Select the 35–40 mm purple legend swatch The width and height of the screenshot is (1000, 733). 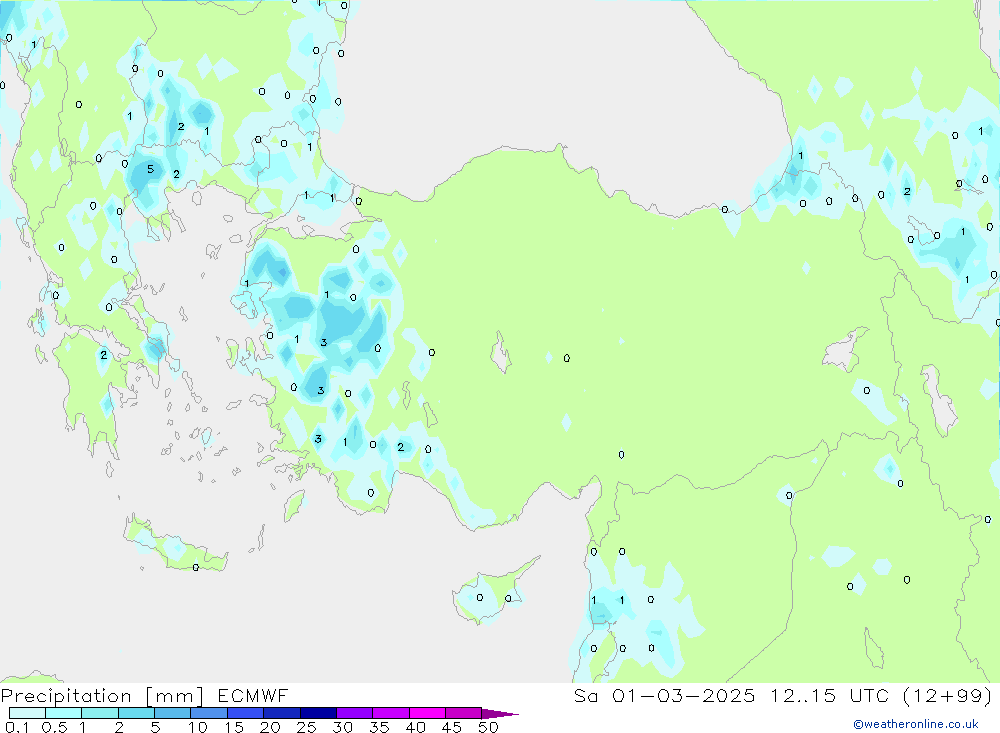pyautogui.click(x=390, y=713)
